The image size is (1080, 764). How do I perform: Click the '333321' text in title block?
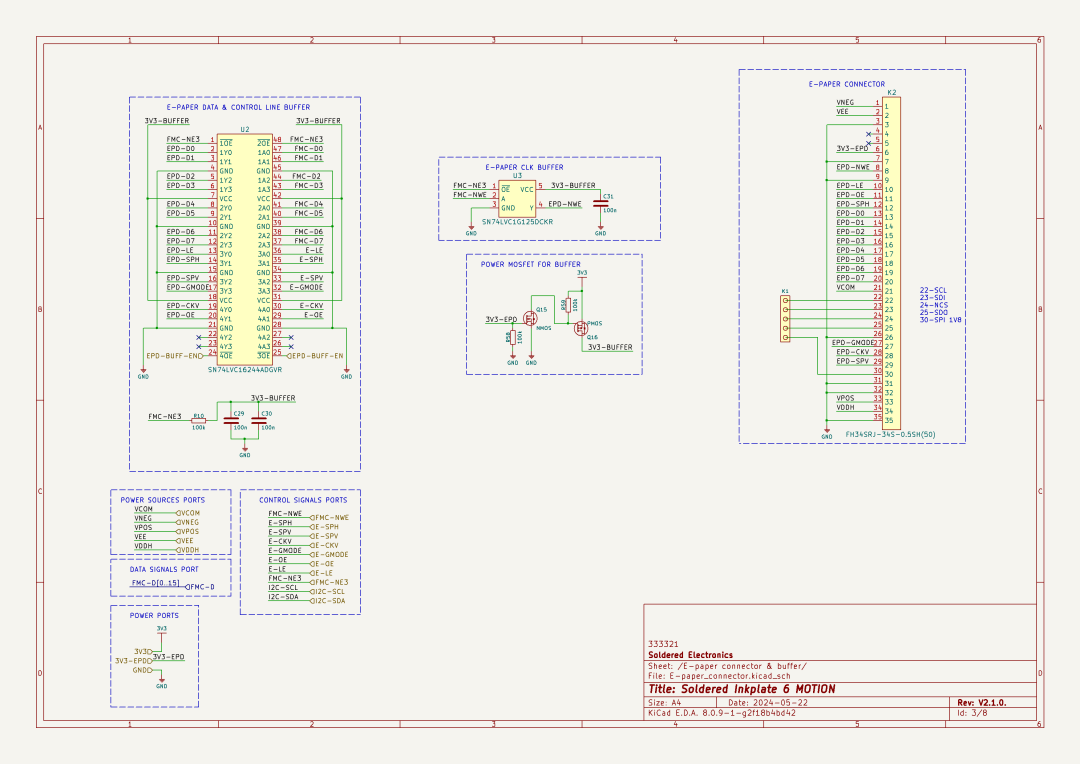[663, 644]
